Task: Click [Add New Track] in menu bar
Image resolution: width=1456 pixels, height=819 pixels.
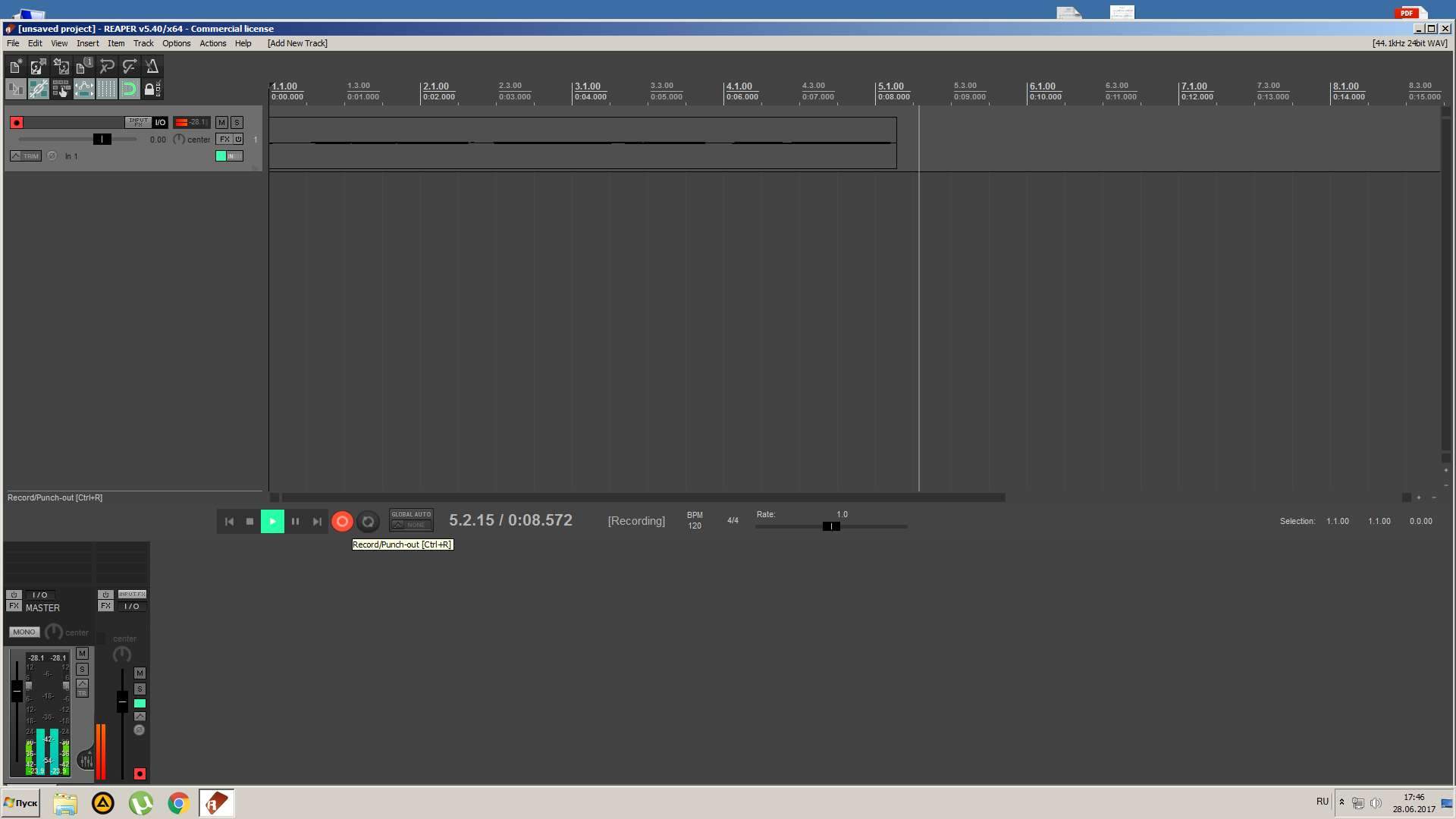Action: pyautogui.click(x=297, y=43)
